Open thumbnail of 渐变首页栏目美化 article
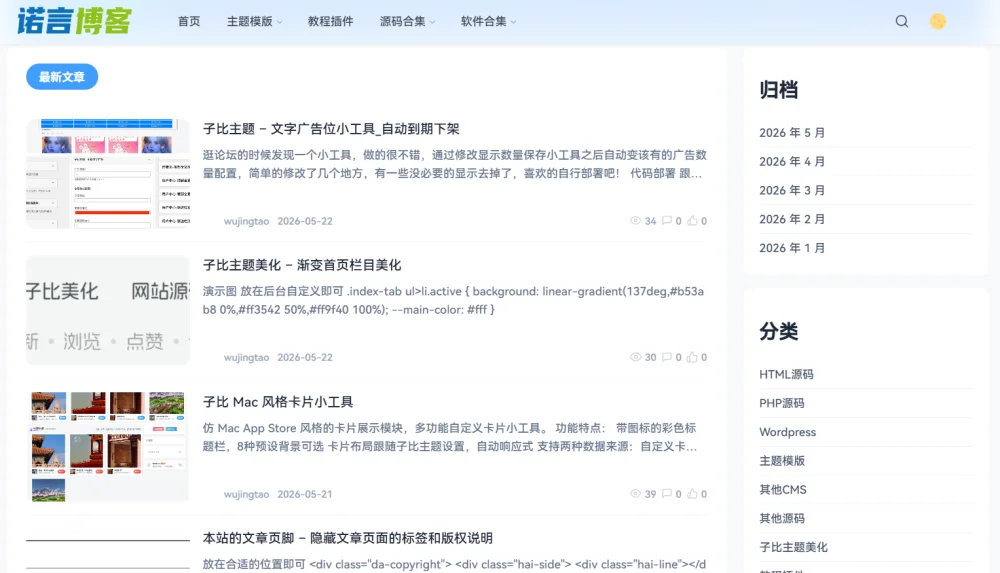 (x=108, y=310)
